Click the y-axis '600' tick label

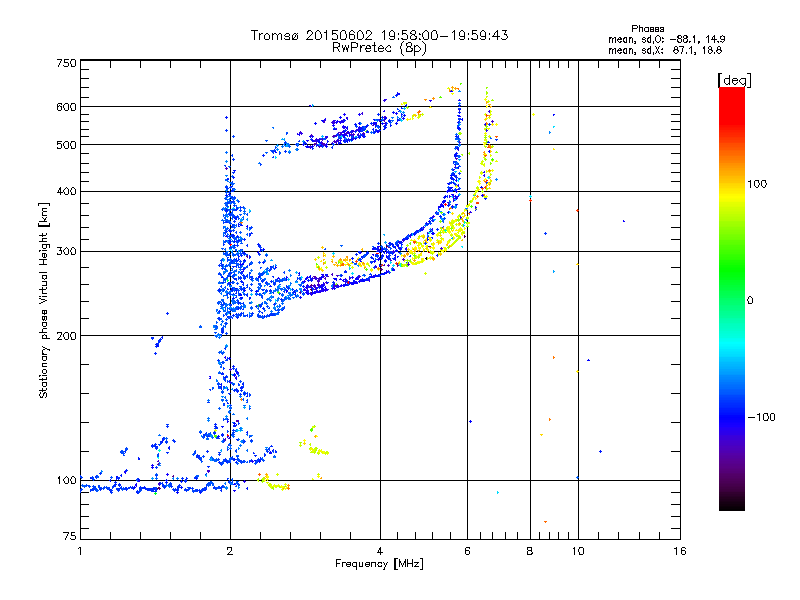tap(66, 107)
